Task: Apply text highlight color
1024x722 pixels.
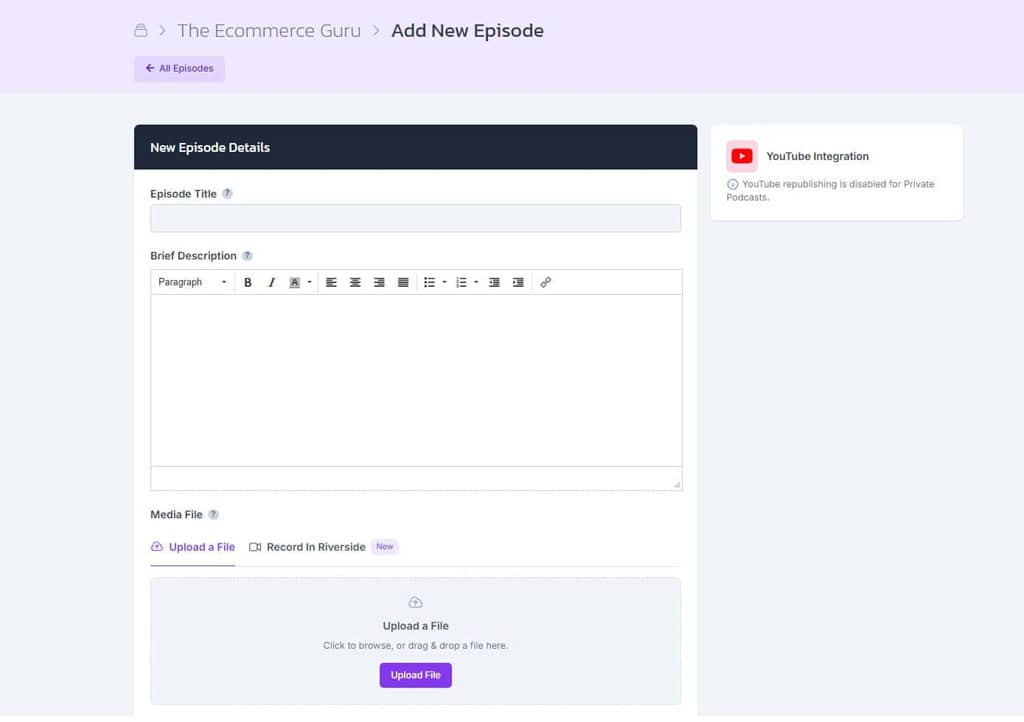Action: pyautogui.click(x=295, y=282)
